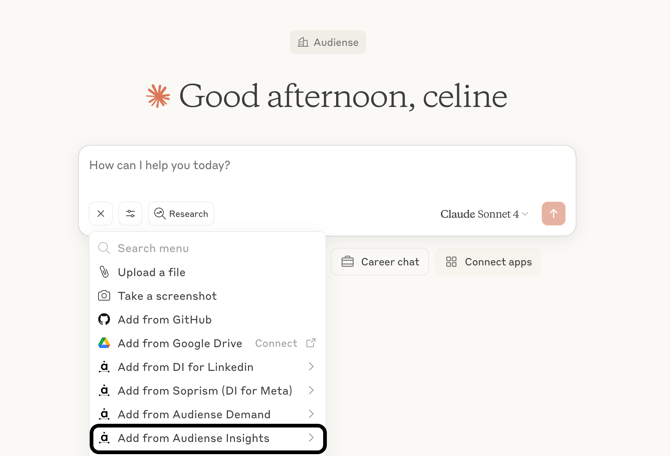Open the Career chat suggestion
670x456 pixels.
coord(380,262)
